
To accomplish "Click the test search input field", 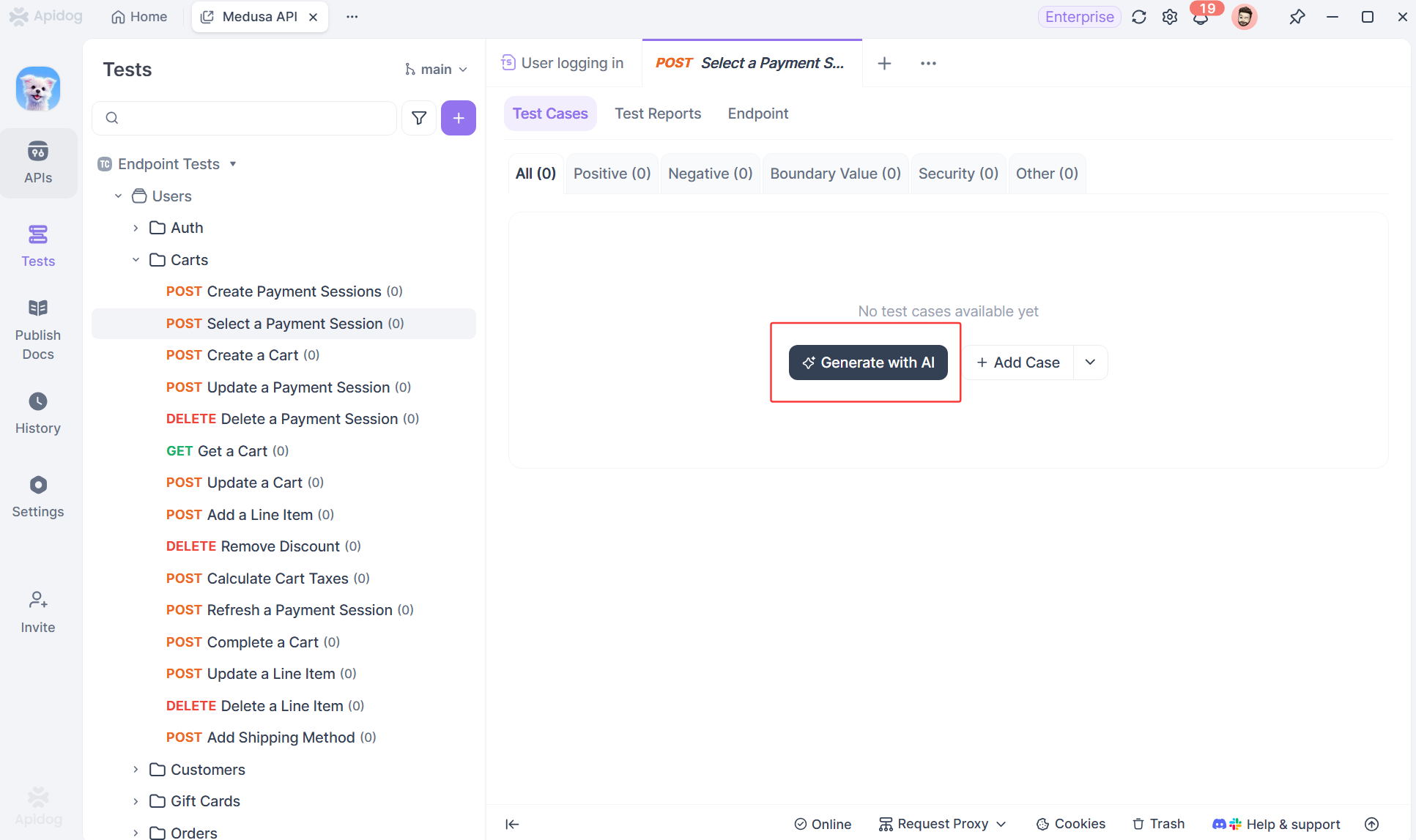I will pyautogui.click(x=244, y=118).
